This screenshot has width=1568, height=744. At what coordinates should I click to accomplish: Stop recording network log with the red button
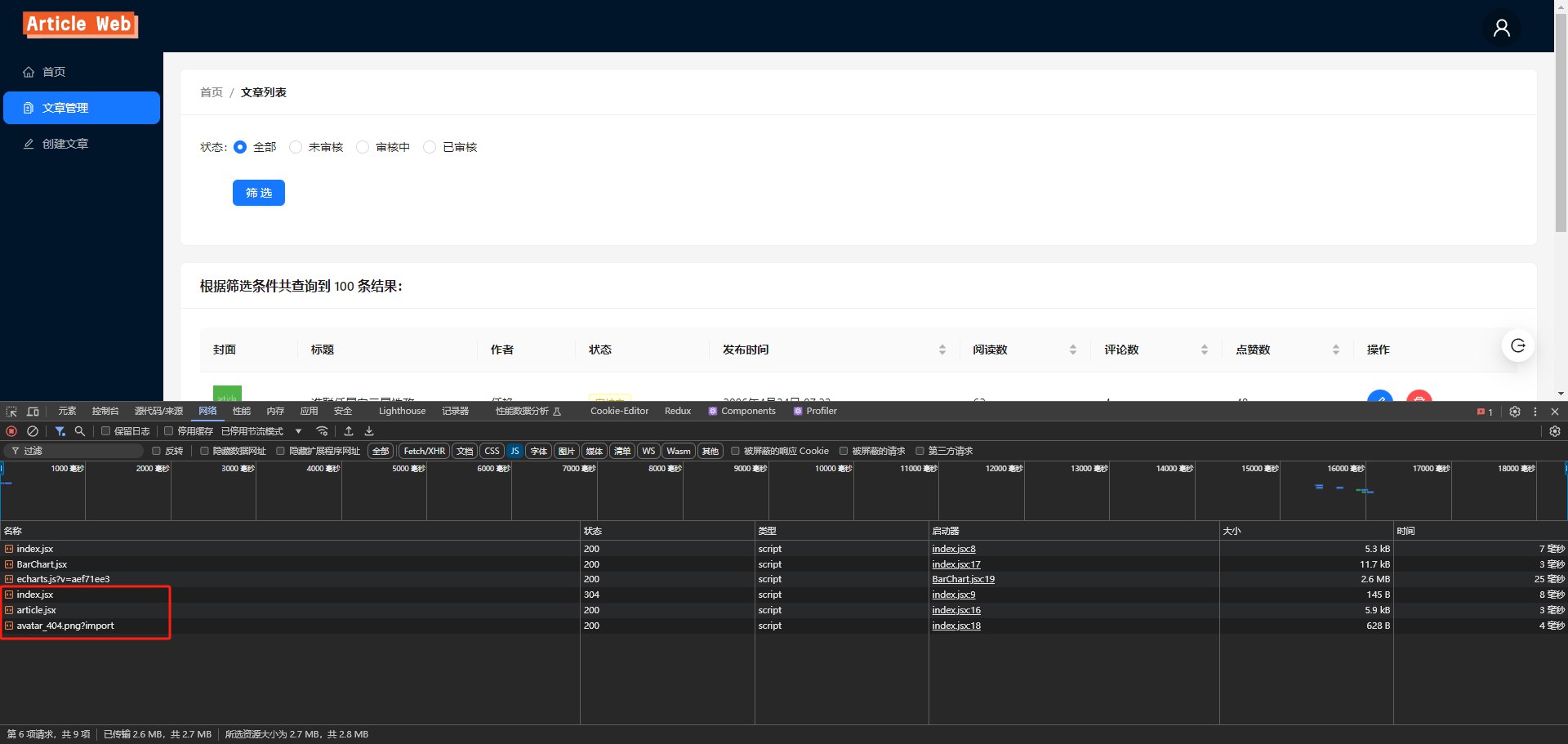point(11,431)
